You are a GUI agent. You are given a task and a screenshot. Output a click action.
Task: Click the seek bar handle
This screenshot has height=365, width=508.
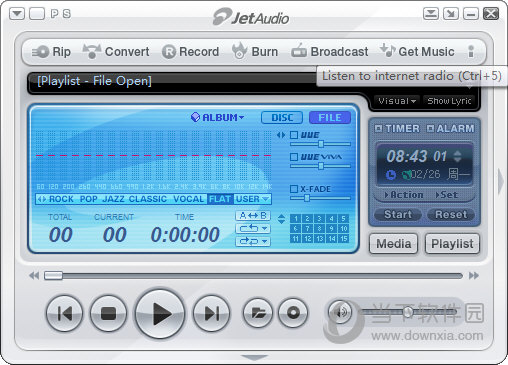click(53, 276)
